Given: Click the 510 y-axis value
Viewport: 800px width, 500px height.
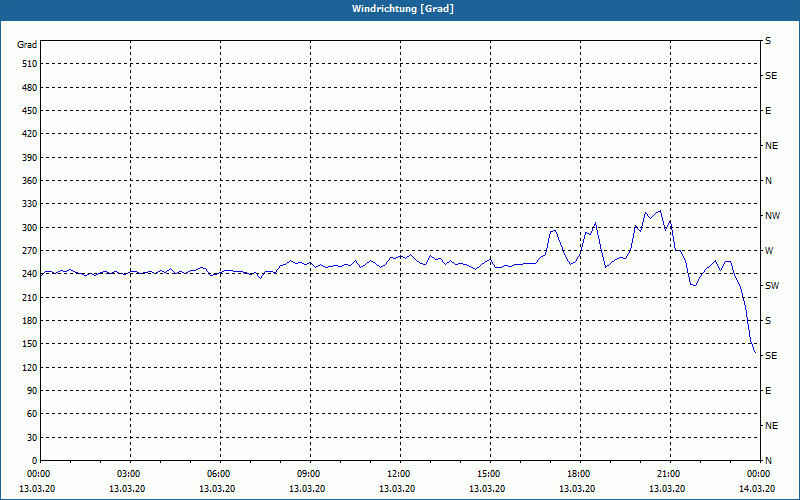Looking at the screenshot, I should (x=30, y=64).
